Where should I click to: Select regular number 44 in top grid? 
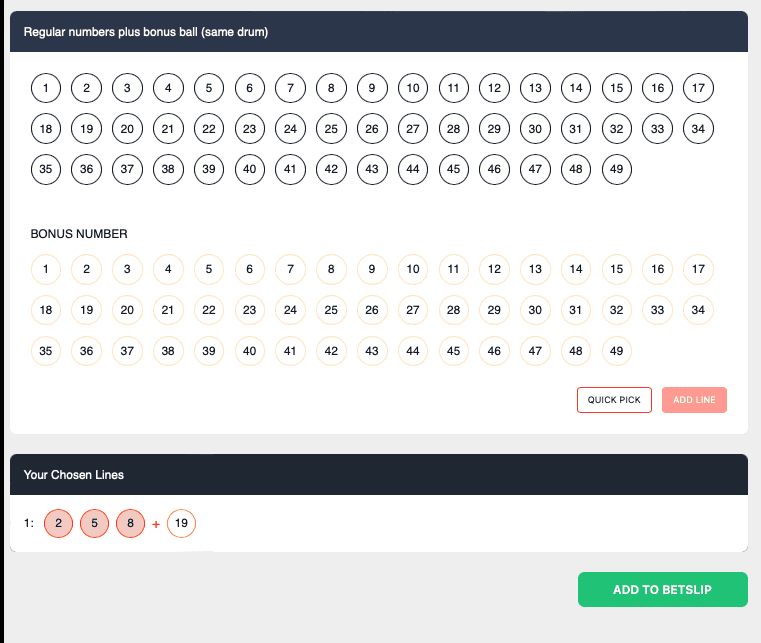tap(413, 169)
